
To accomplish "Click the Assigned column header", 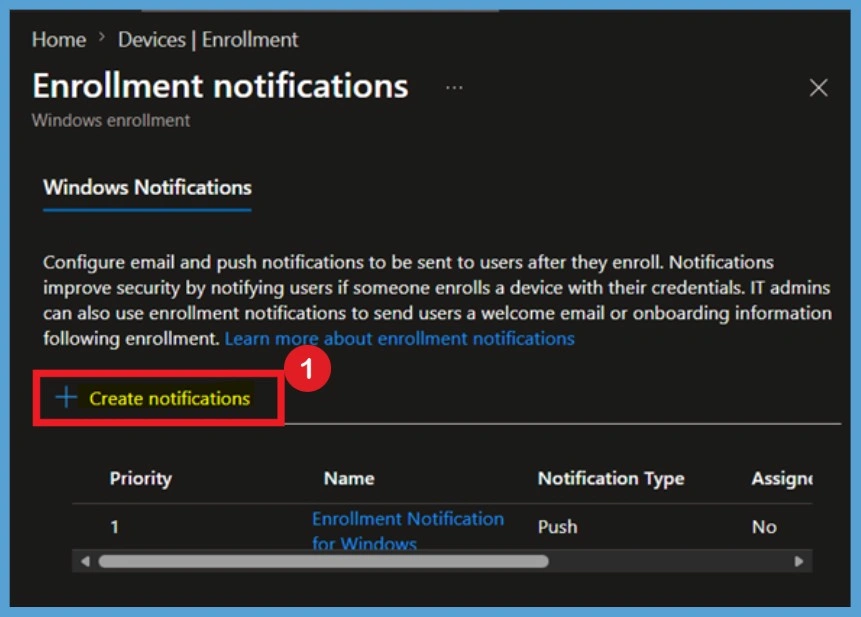I will click(x=782, y=479).
